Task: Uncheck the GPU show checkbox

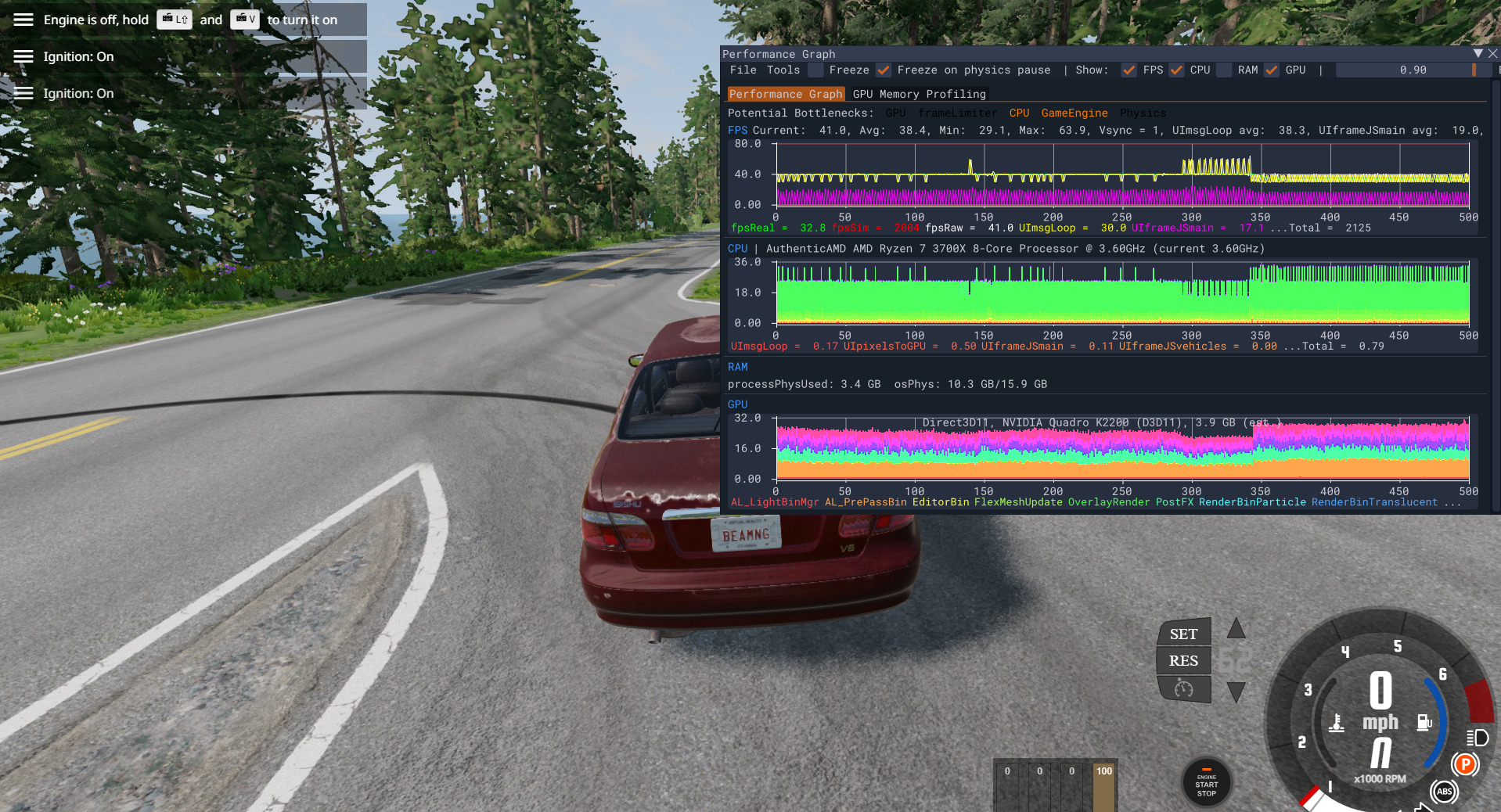Action: pyautogui.click(x=1272, y=70)
